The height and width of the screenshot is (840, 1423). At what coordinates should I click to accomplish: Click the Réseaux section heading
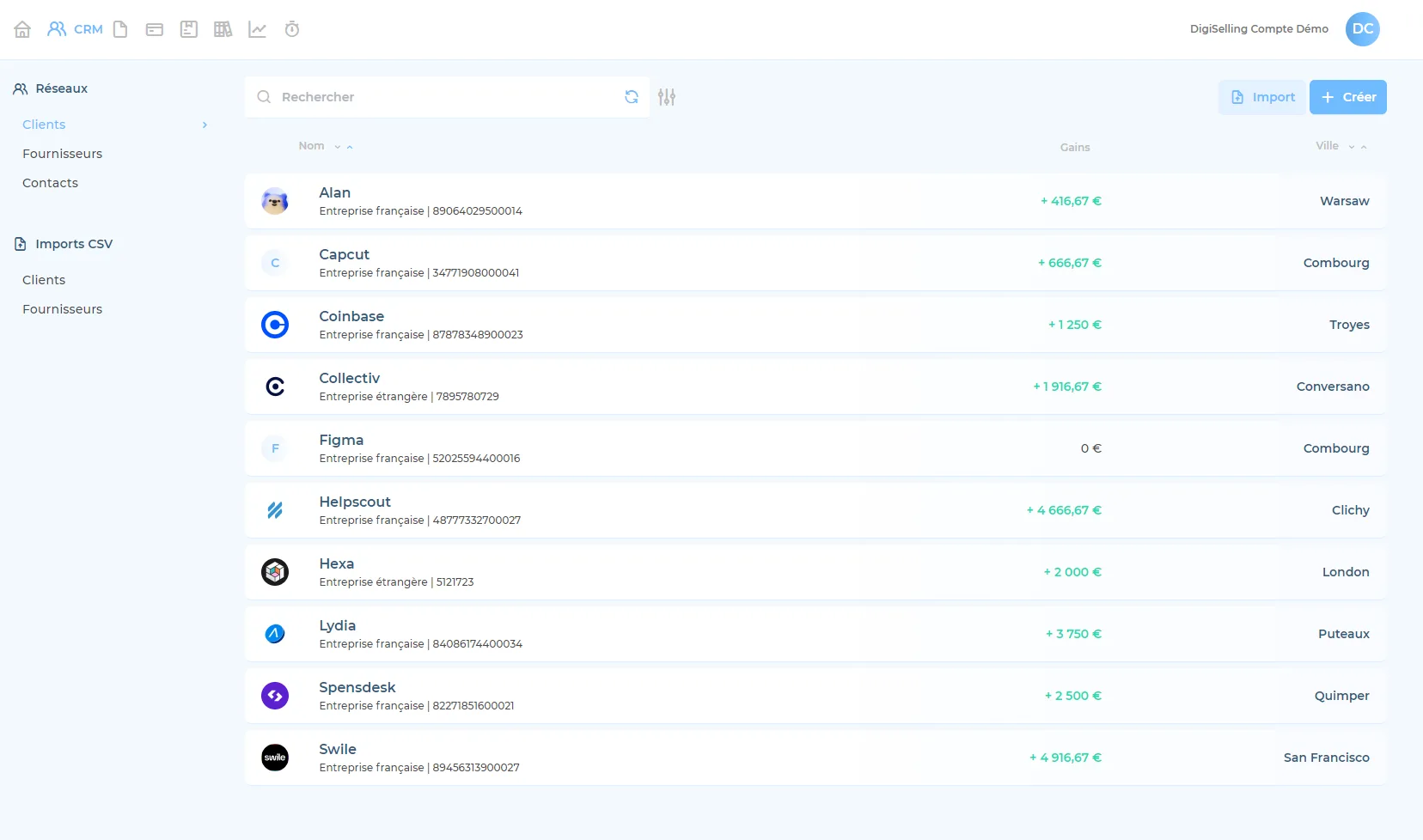click(51, 88)
